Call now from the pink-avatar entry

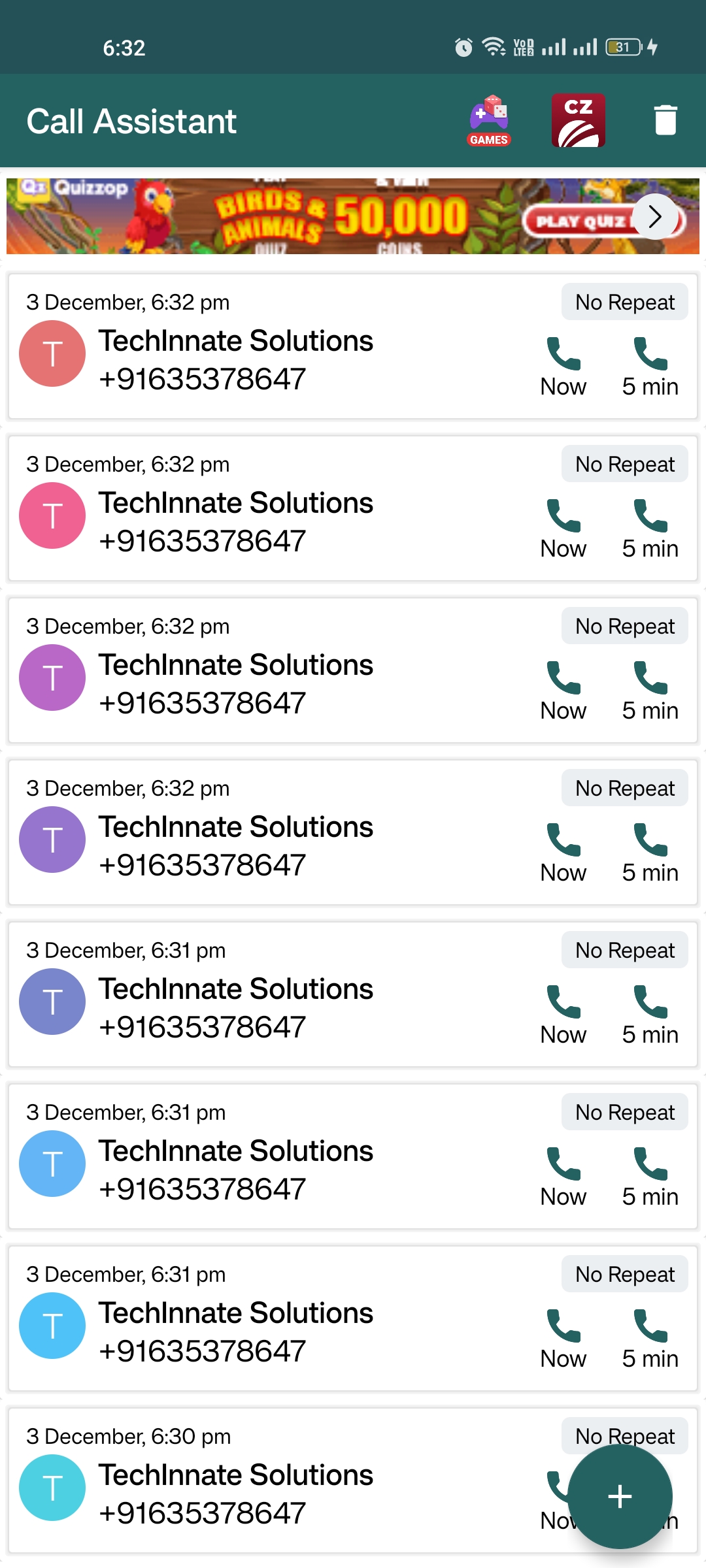coord(563,529)
